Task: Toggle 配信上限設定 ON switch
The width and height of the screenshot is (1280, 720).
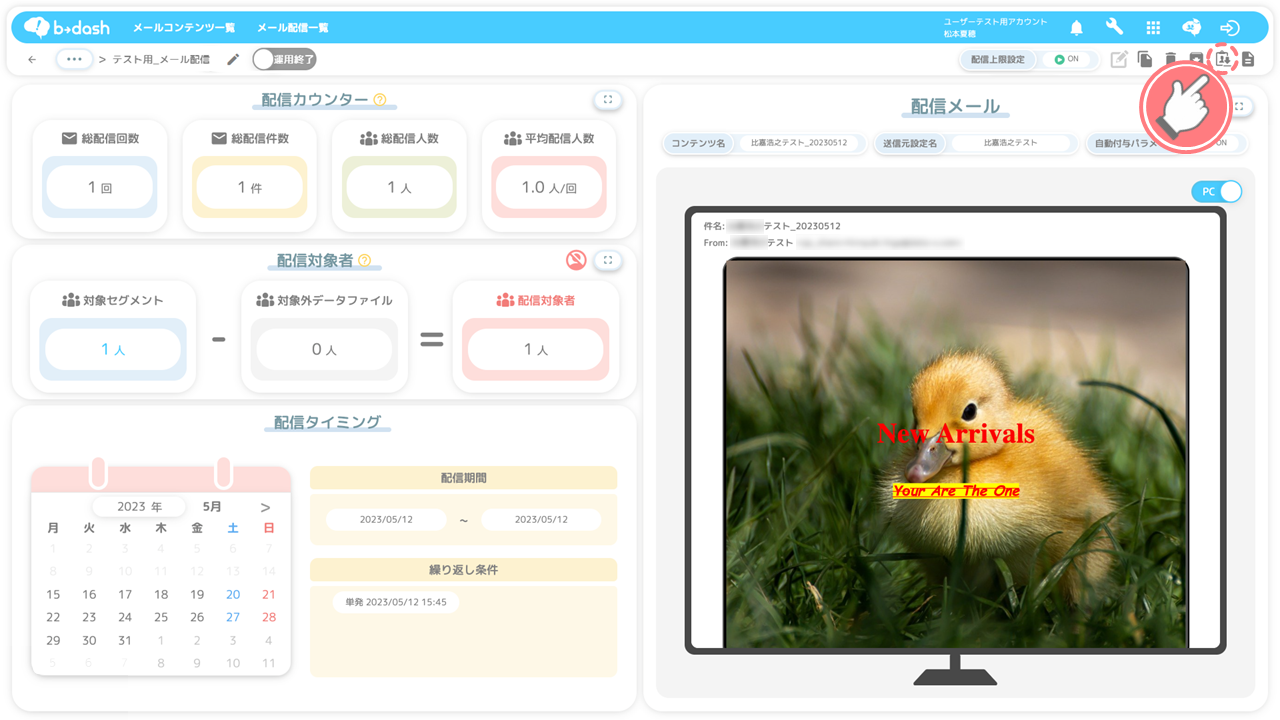Action: (1068, 59)
